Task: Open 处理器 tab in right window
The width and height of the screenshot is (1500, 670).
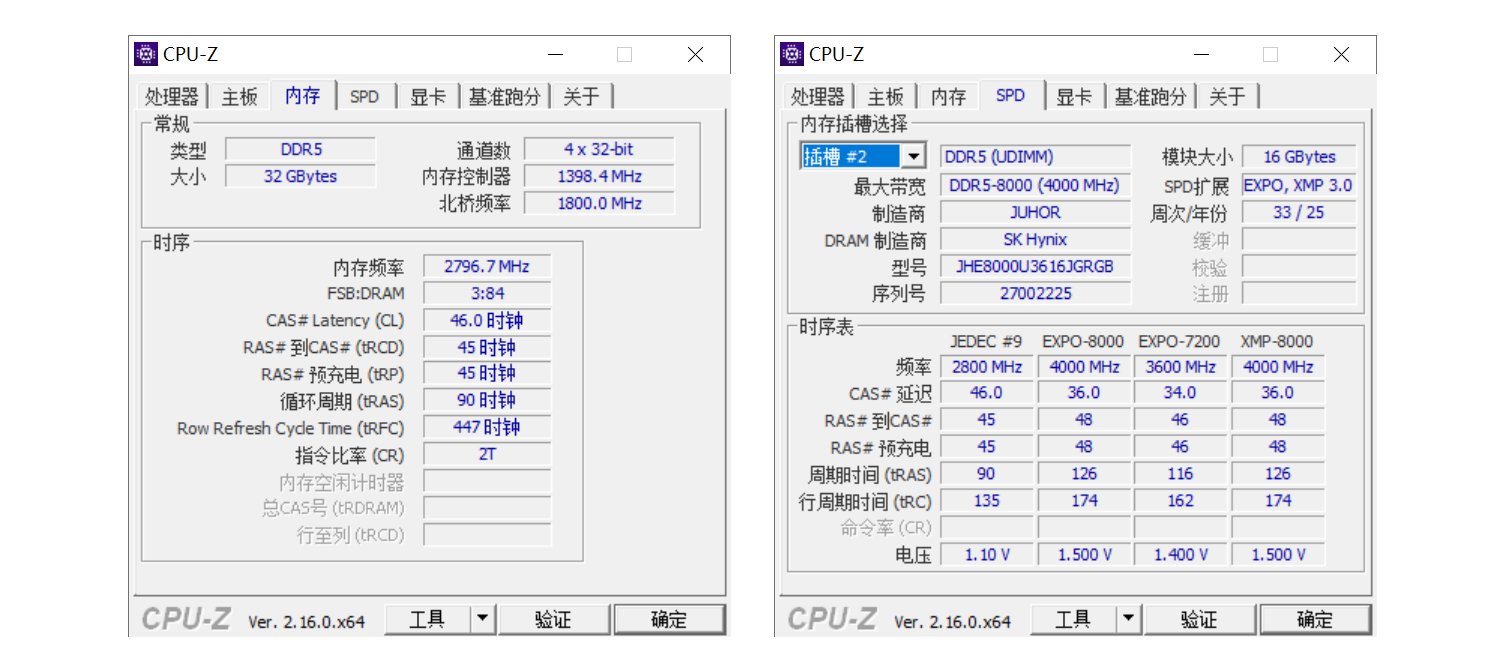Action: point(818,96)
